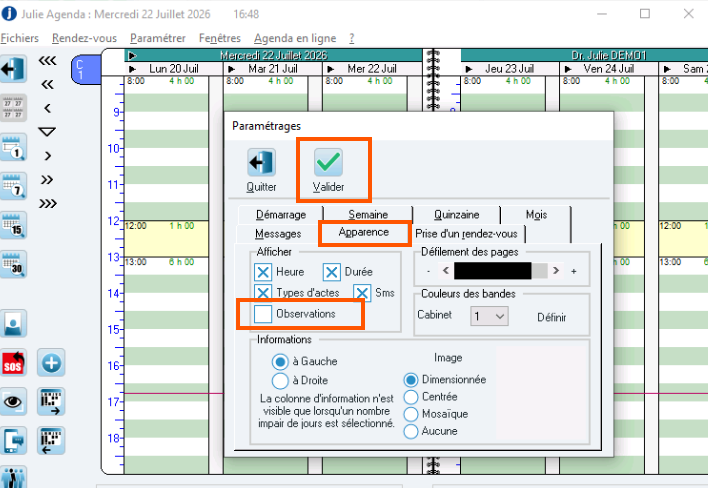708x488 pixels.
Task: Click the Valider green checkmark button
Action: [328, 163]
